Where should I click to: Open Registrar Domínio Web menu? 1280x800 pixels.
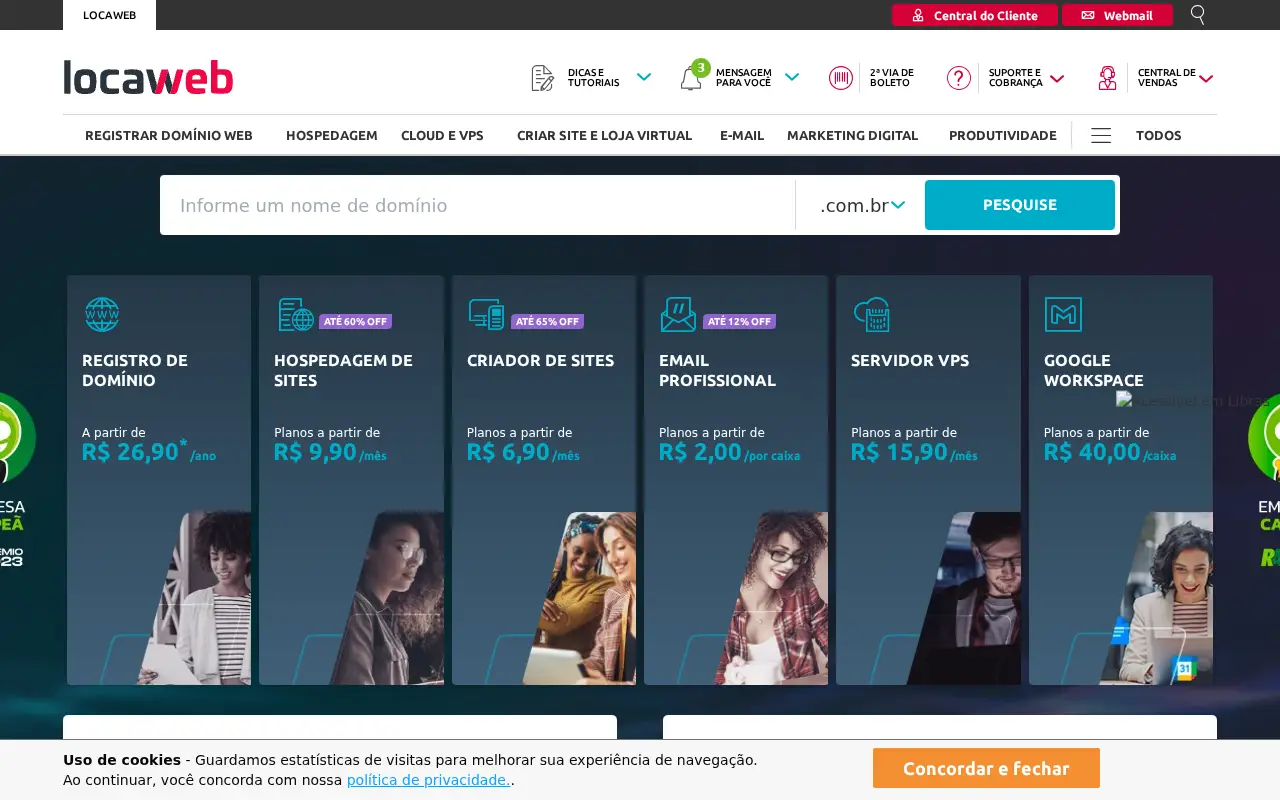[169, 135]
